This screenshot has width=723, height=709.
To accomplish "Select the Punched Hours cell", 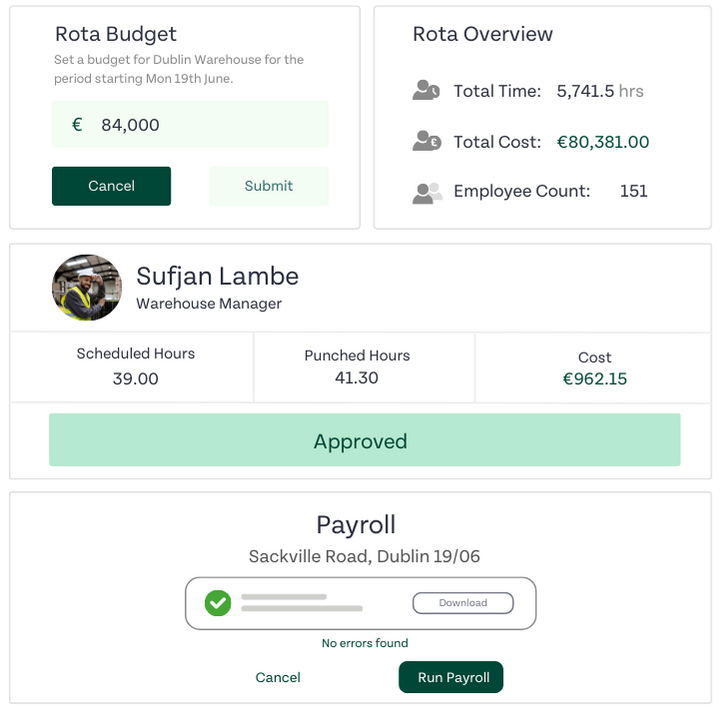I will pyautogui.click(x=356, y=367).
